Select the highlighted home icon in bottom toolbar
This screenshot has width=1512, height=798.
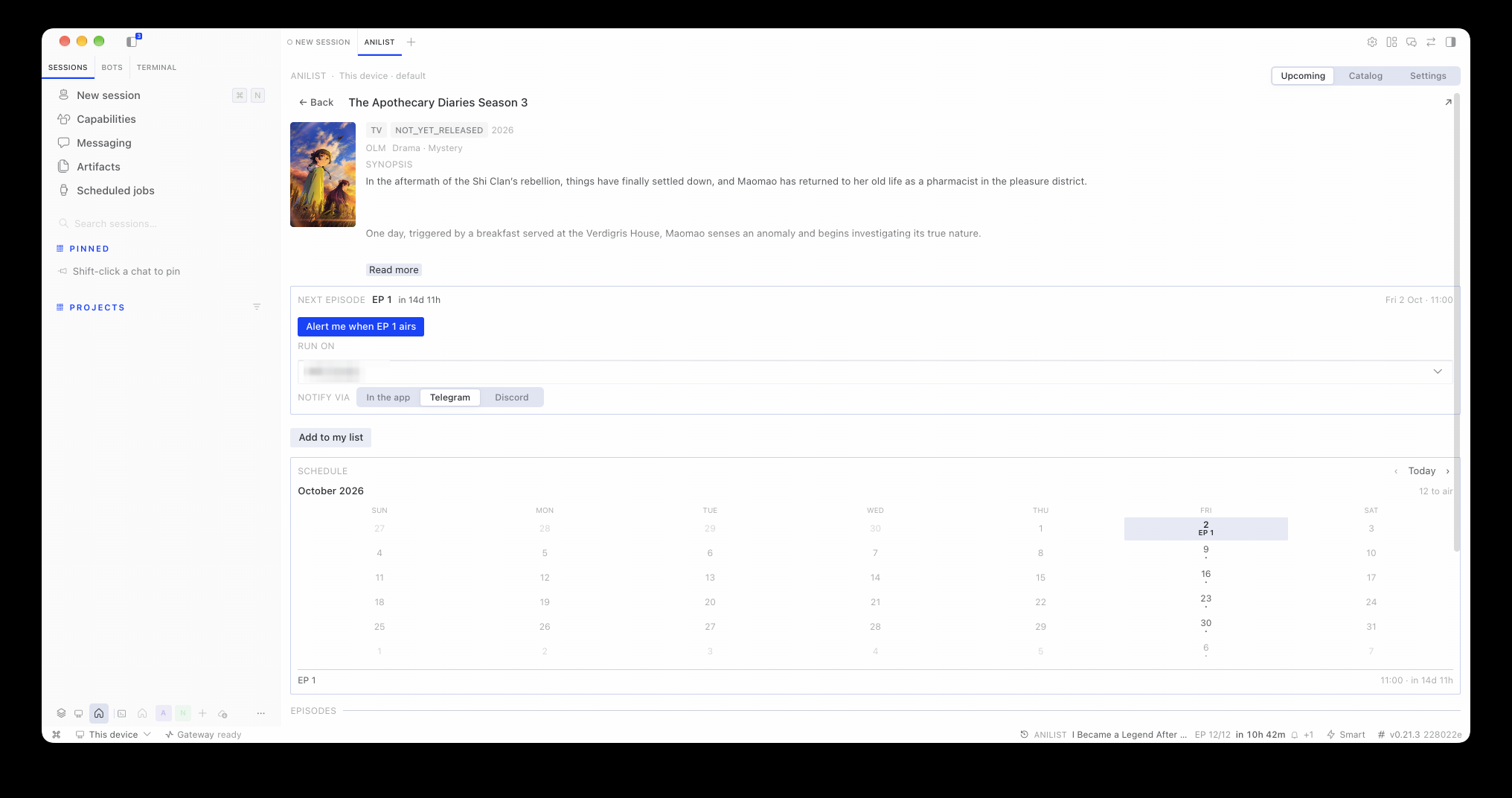pos(99,713)
